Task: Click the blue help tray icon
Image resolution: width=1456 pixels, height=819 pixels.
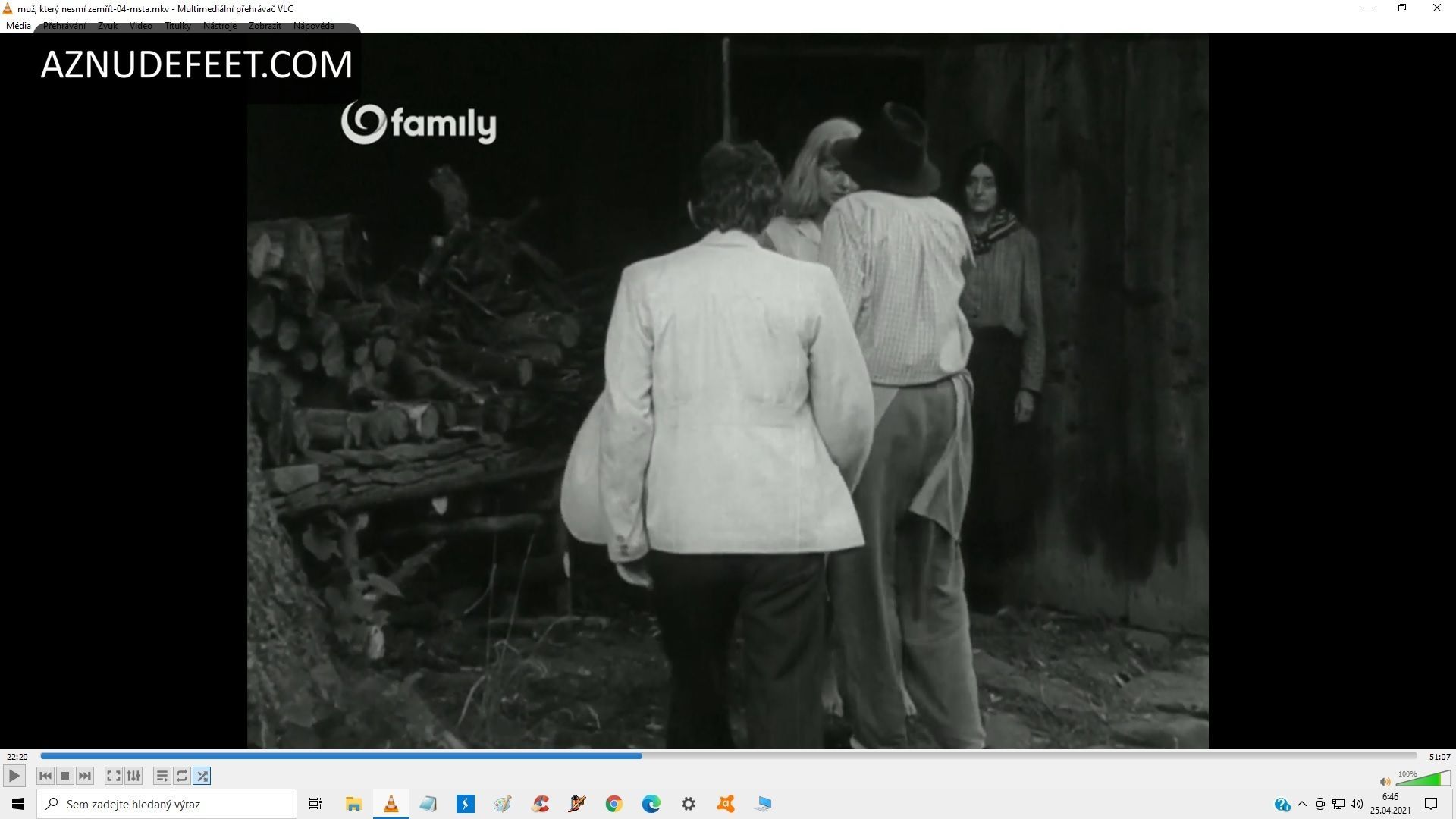Action: (x=1282, y=805)
